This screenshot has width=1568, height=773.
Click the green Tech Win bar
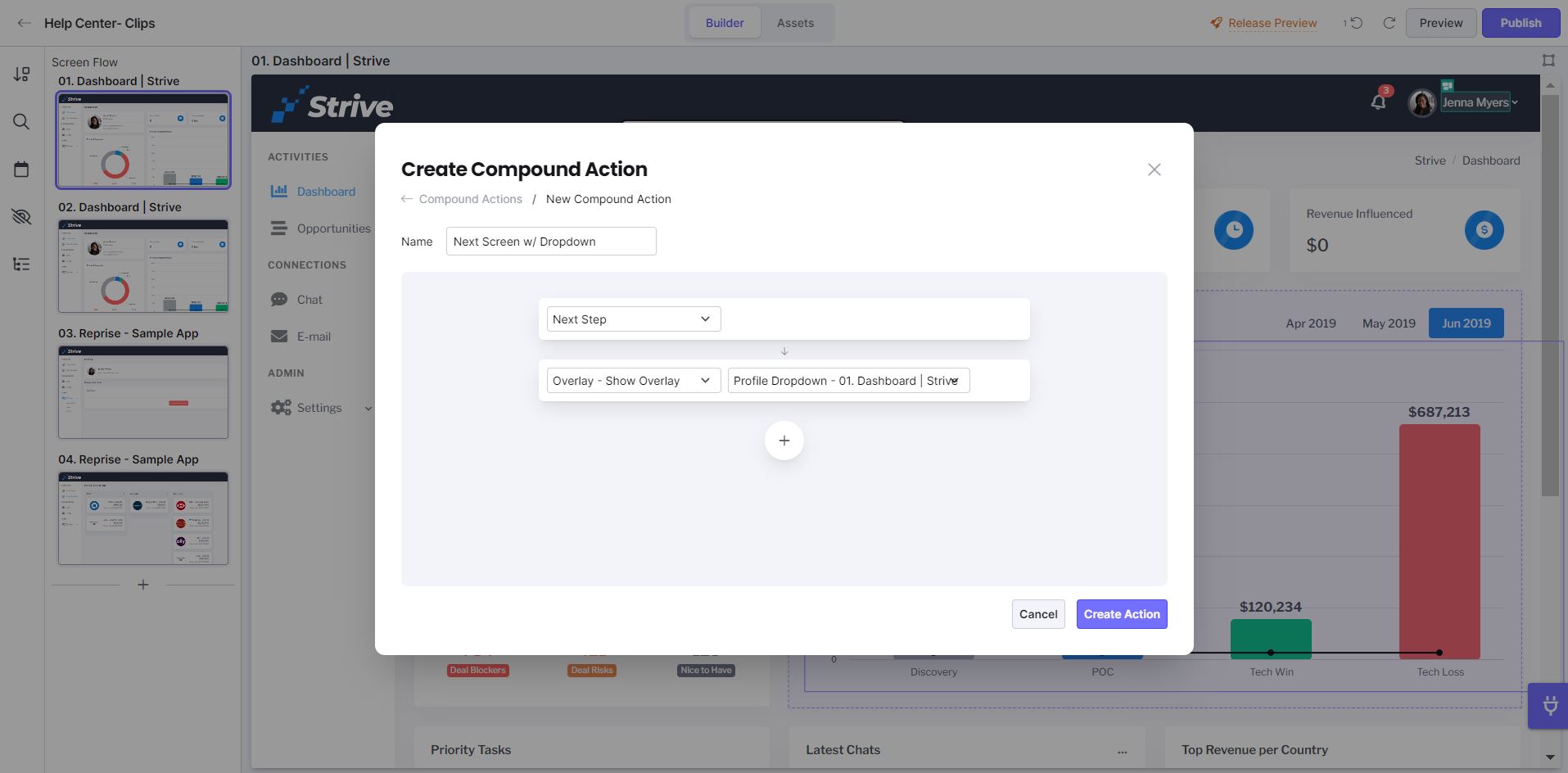pos(1271,639)
